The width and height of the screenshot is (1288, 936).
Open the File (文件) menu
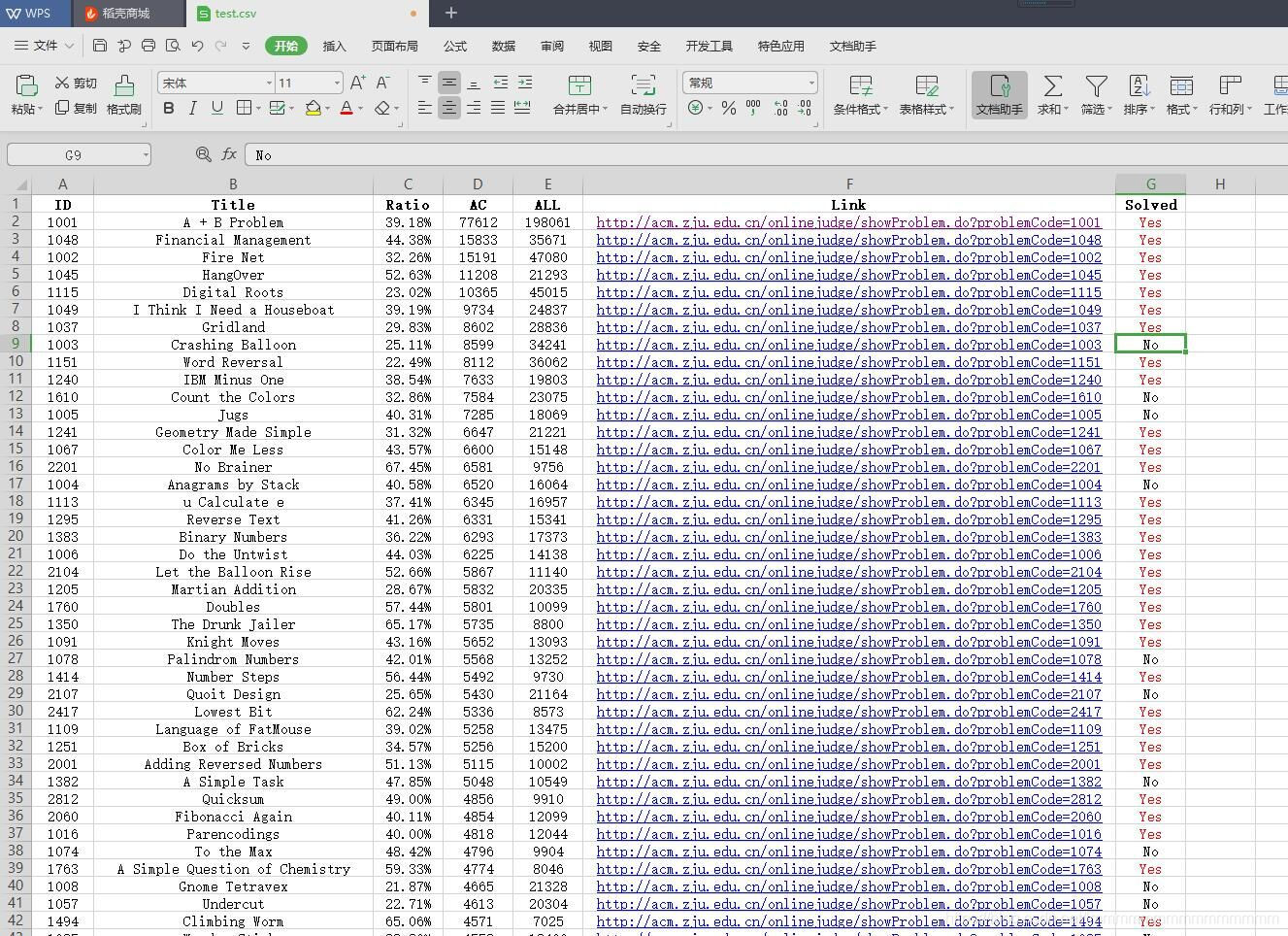click(45, 46)
